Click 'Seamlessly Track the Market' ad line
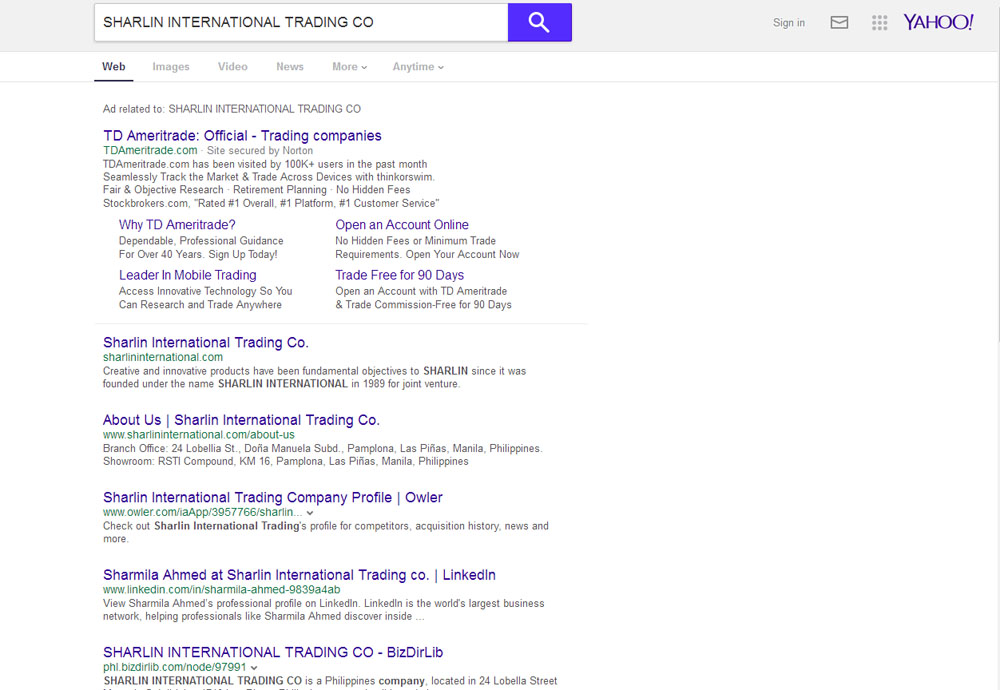This screenshot has height=690, width=1000. (x=268, y=177)
